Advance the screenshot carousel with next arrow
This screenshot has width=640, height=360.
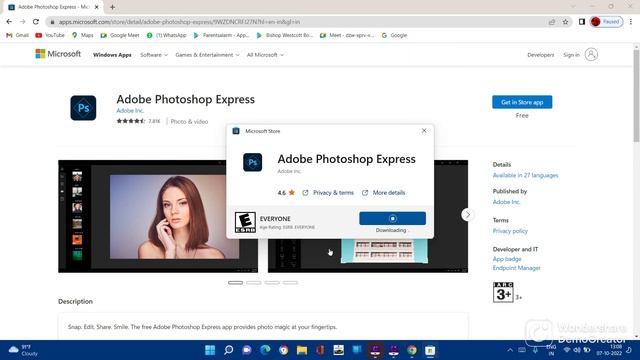click(468, 215)
